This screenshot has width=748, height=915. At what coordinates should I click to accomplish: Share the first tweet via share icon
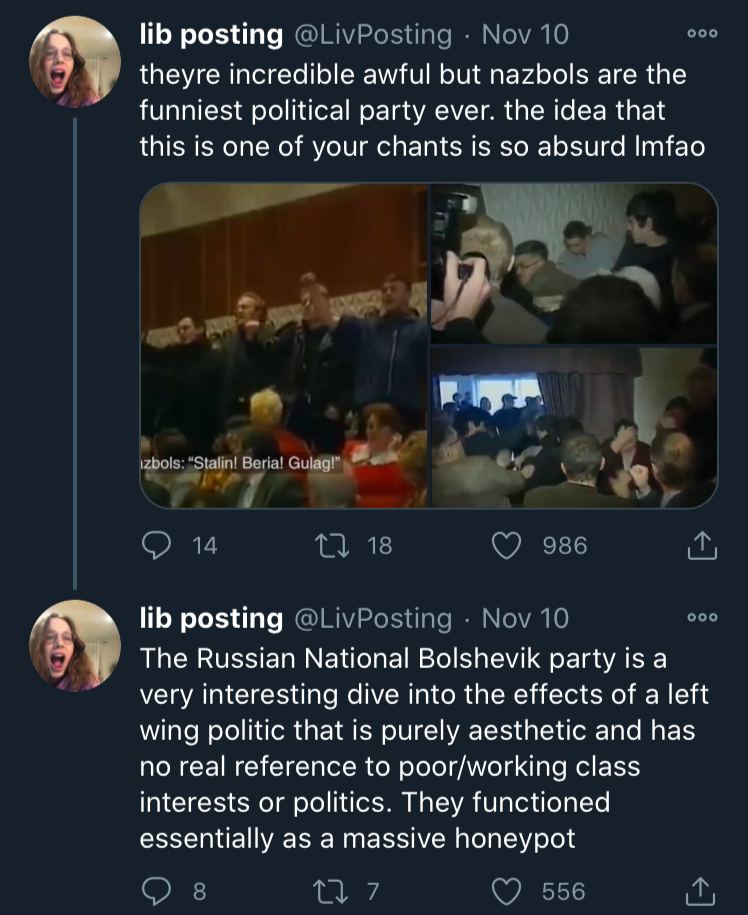click(701, 546)
